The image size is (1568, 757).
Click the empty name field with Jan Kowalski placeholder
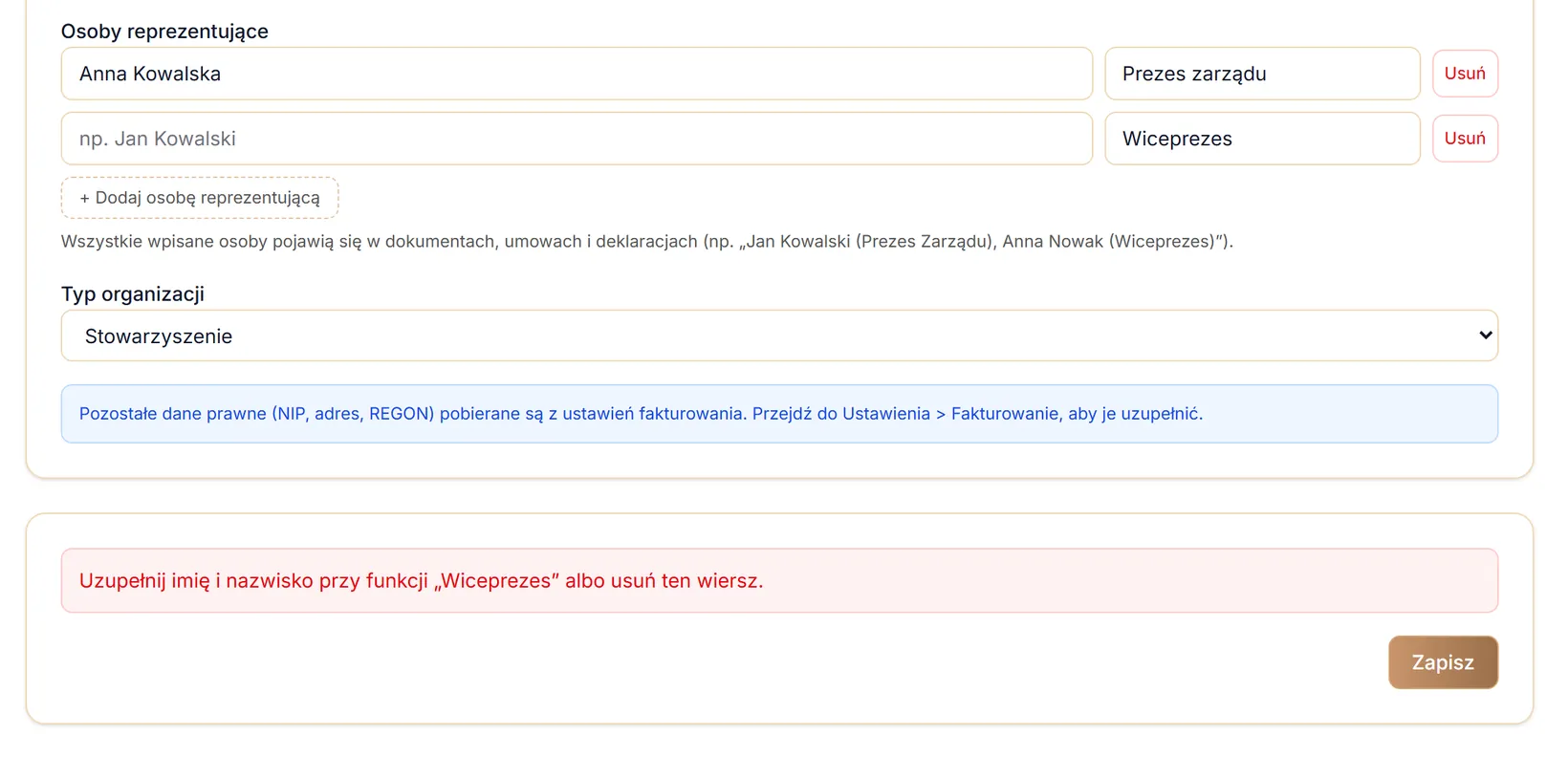577,139
